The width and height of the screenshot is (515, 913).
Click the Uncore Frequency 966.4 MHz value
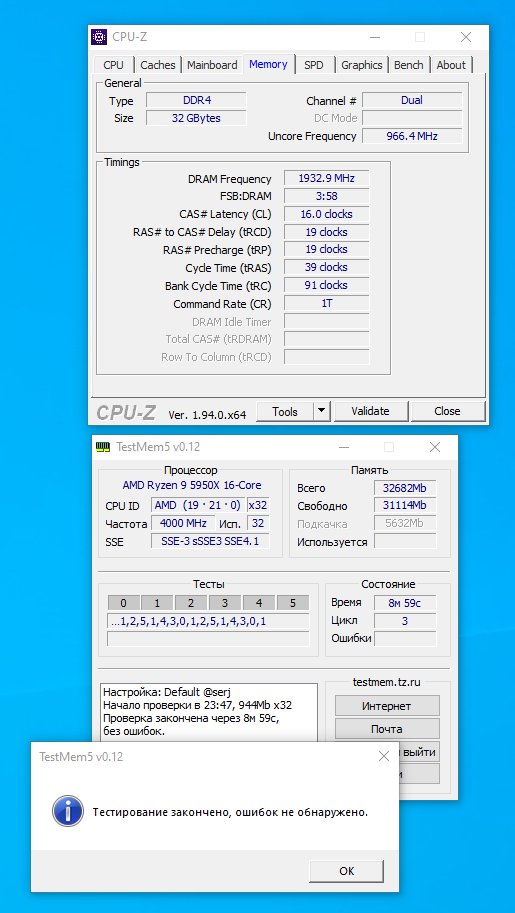(x=412, y=136)
